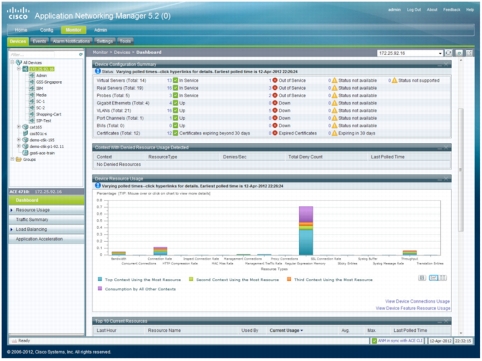Click Virtual Servers In Service green check icon

[x=175, y=80]
